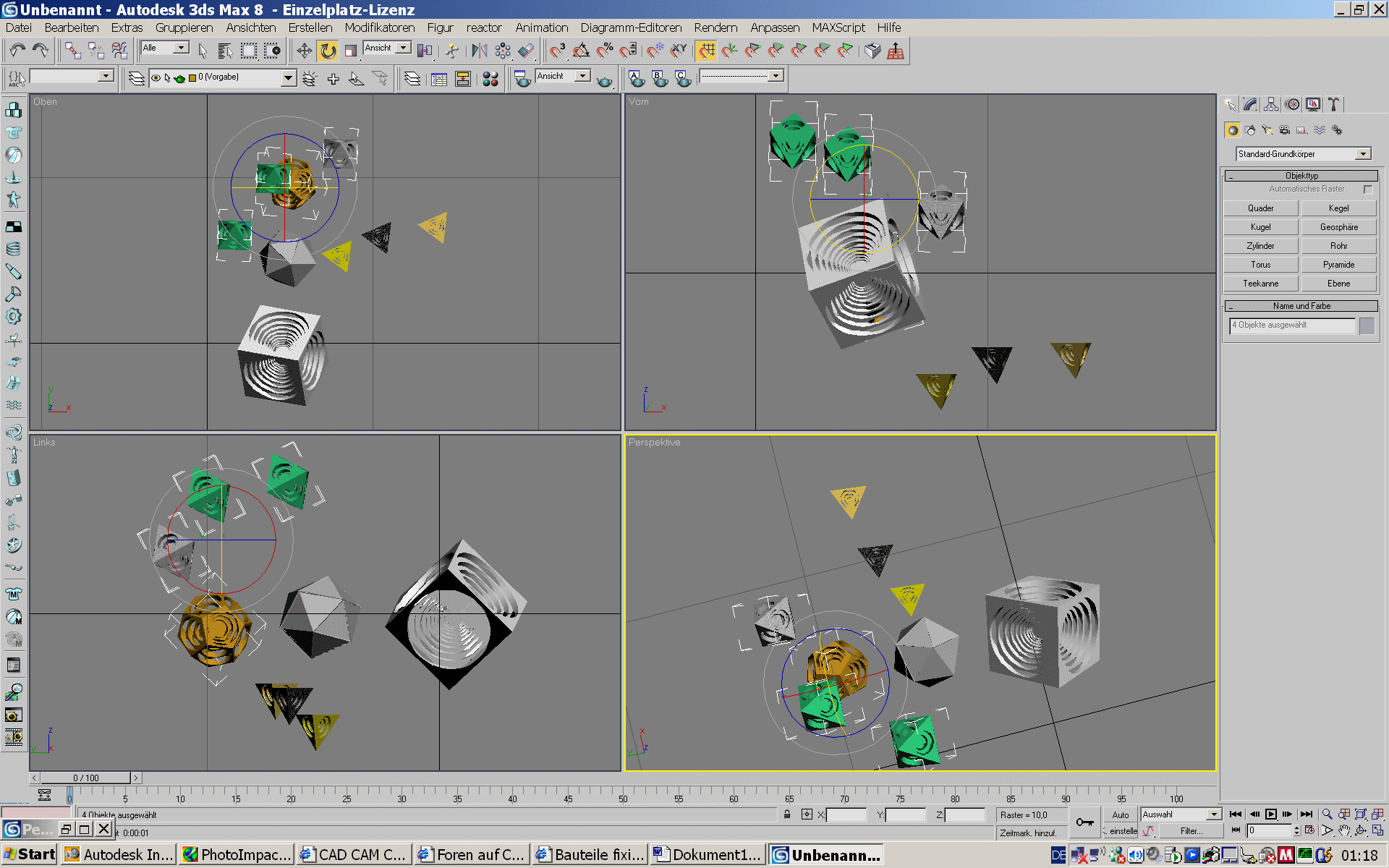Open the 0 (Vorgabe) layer dropdown

pyautogui.click(x=288, y=77)
